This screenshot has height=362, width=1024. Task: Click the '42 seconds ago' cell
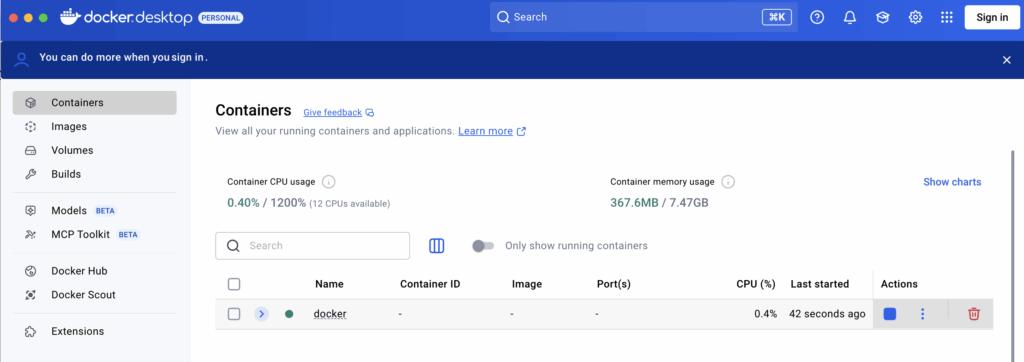pos(827,314)
